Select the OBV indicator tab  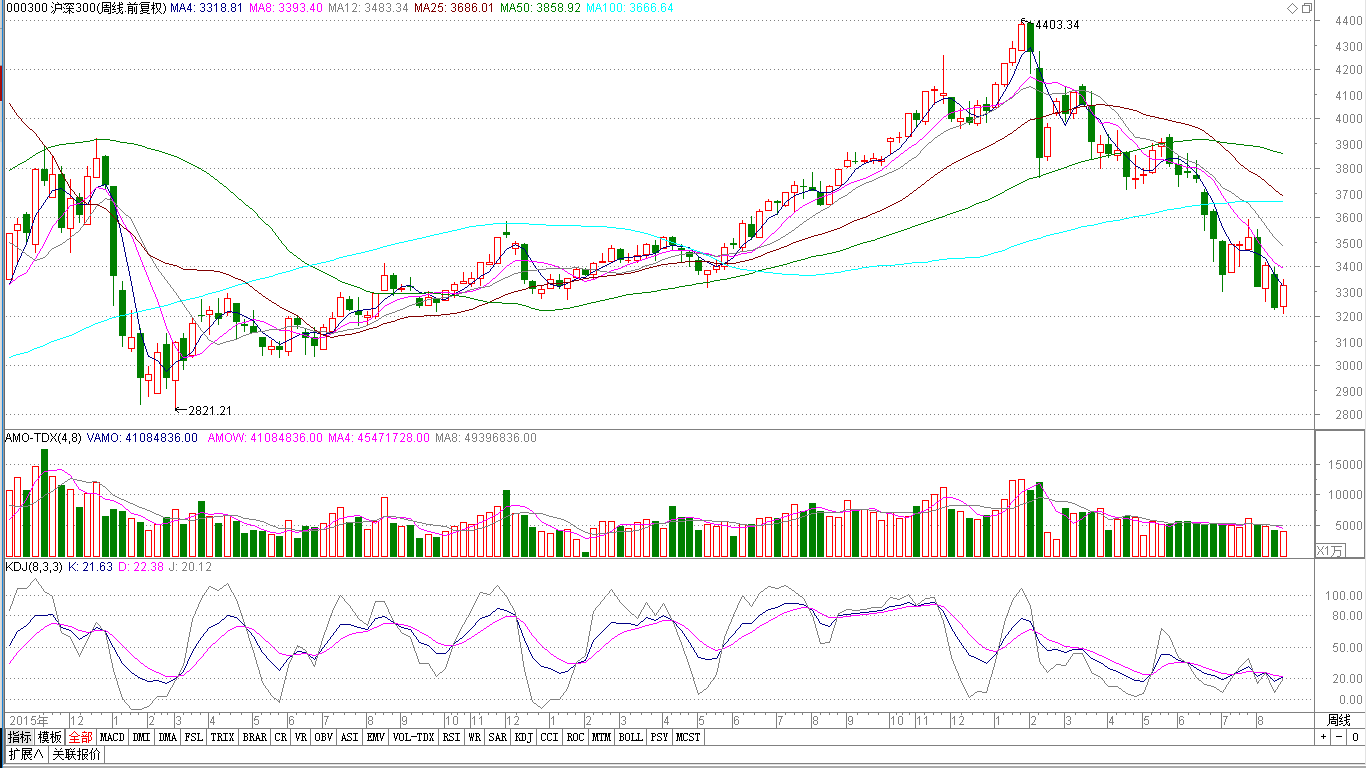click(323, 737)
